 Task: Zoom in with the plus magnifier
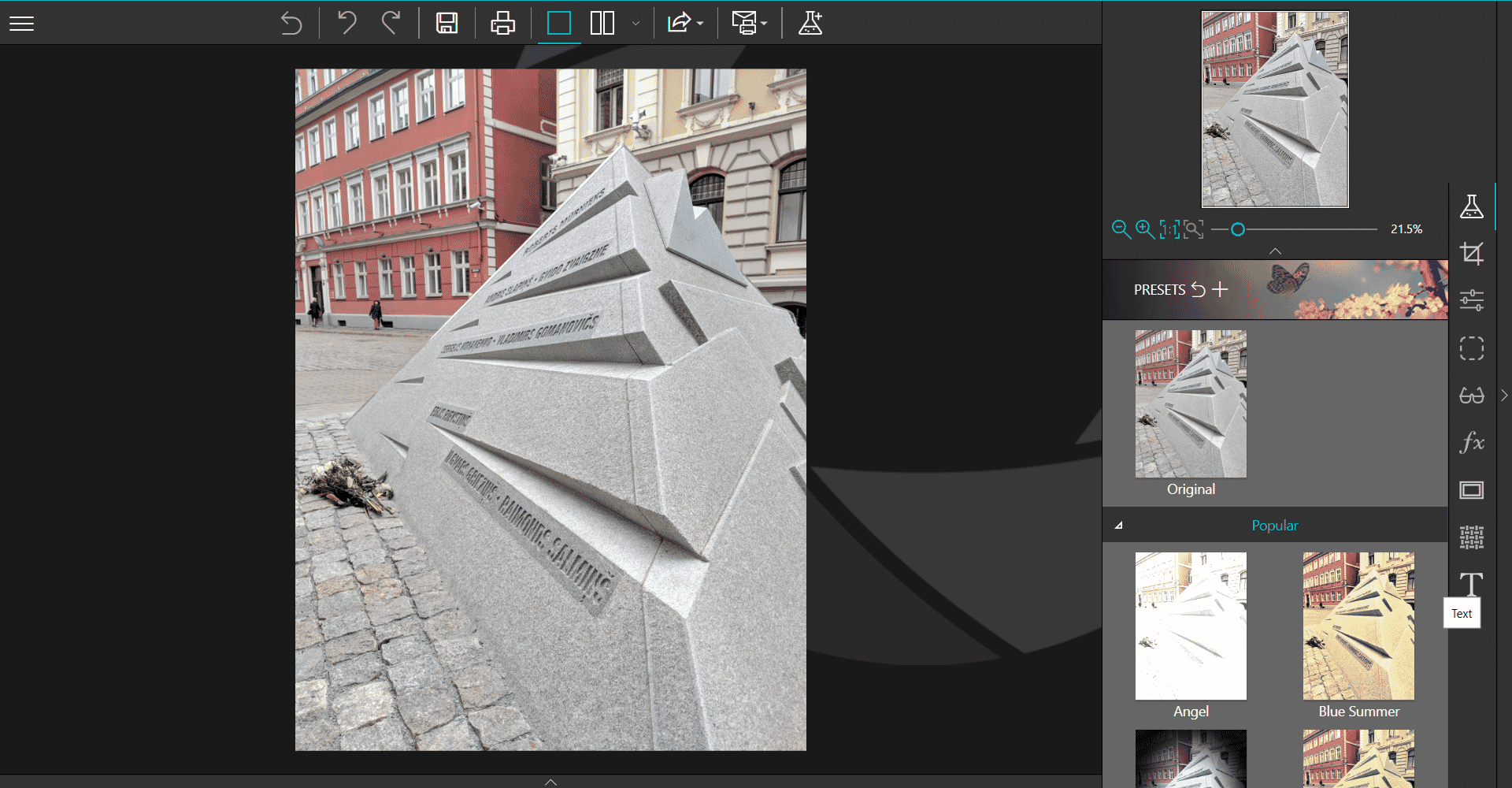pyautogui.click(x=1145, y=229)
